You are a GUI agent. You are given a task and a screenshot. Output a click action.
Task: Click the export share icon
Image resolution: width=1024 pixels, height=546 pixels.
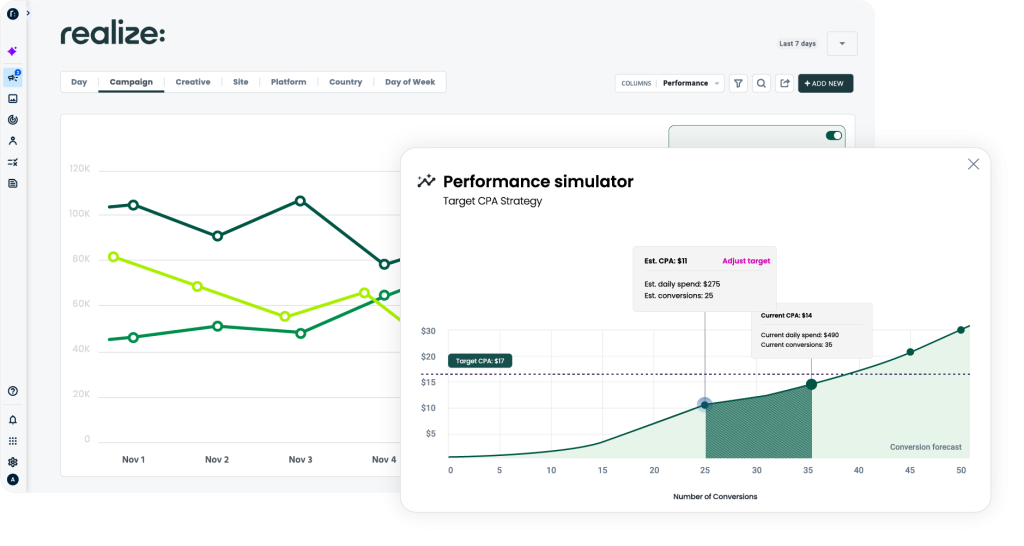coord(785,83)
